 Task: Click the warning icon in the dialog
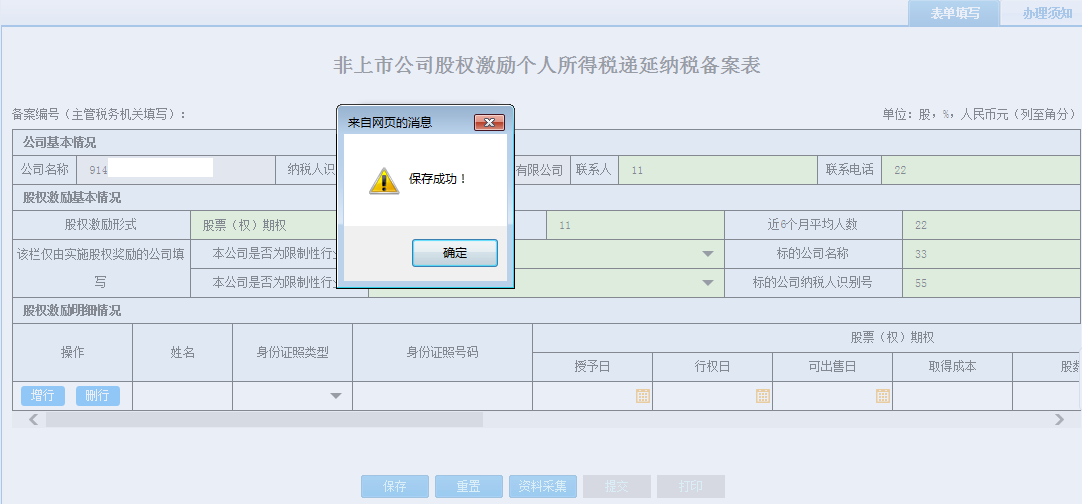pos(384,180)
